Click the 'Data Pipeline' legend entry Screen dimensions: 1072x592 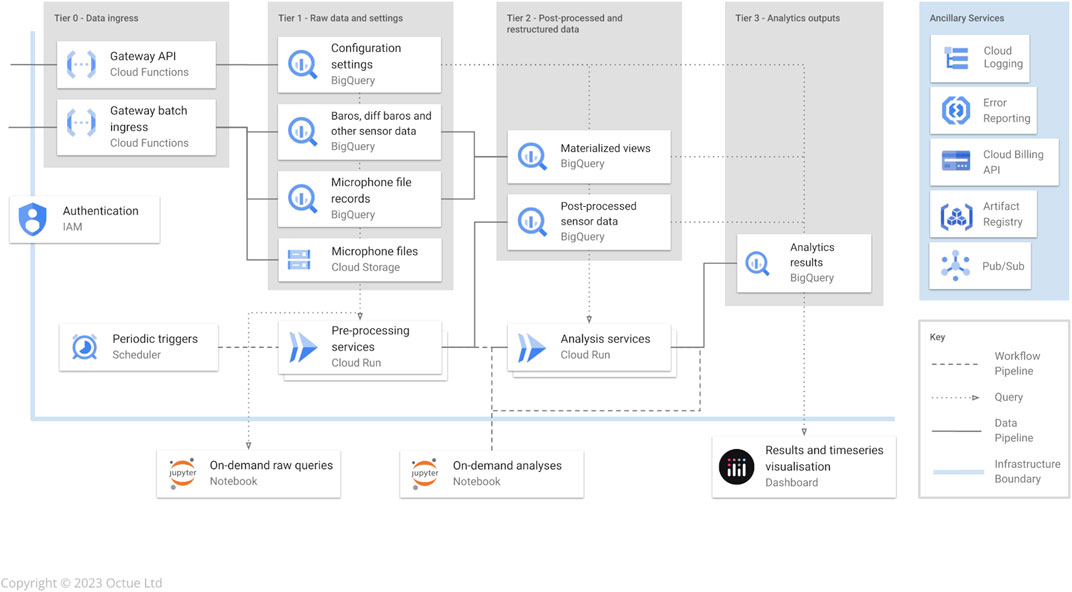[x=1013, y=430]
